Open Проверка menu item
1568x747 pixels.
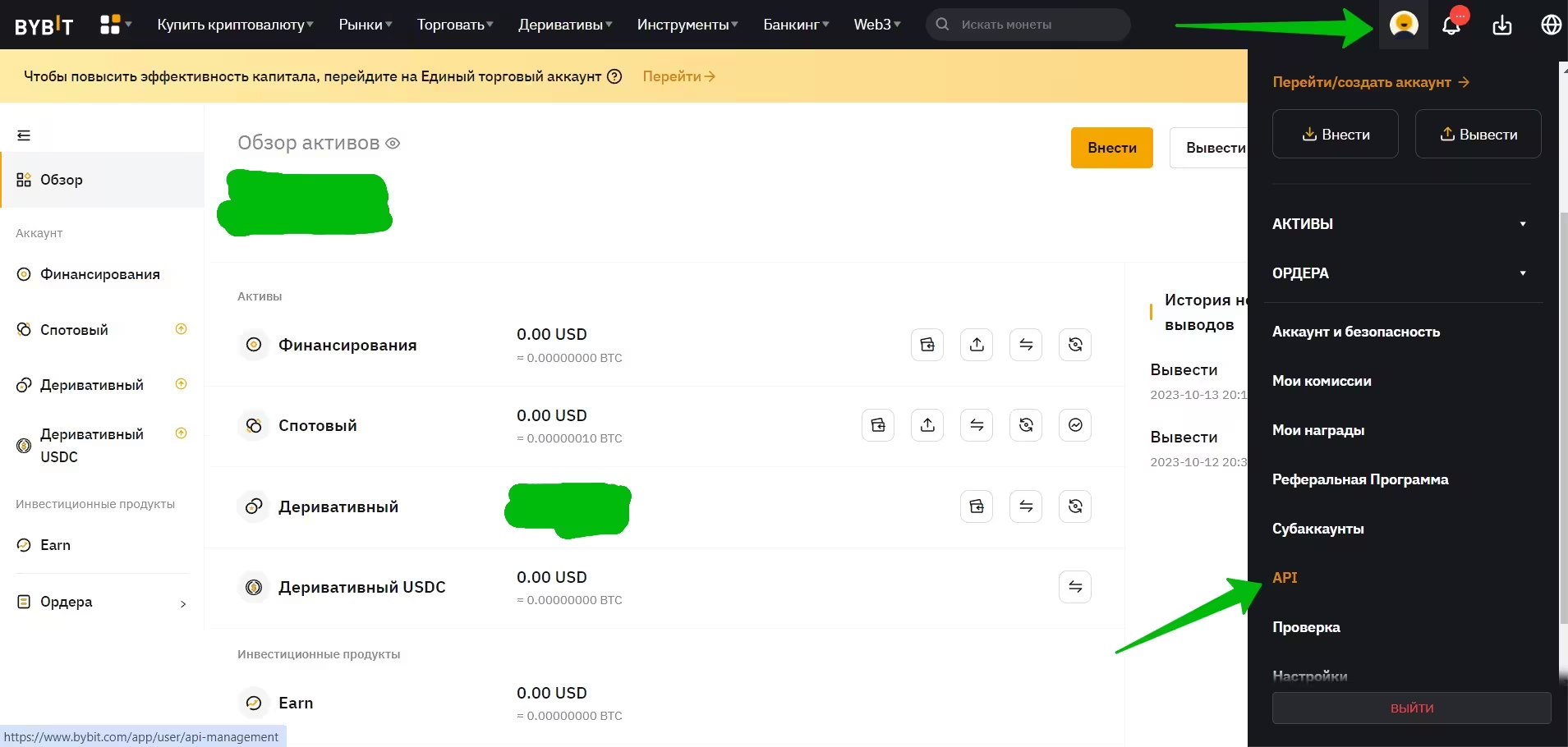(x=1306, y=627)
